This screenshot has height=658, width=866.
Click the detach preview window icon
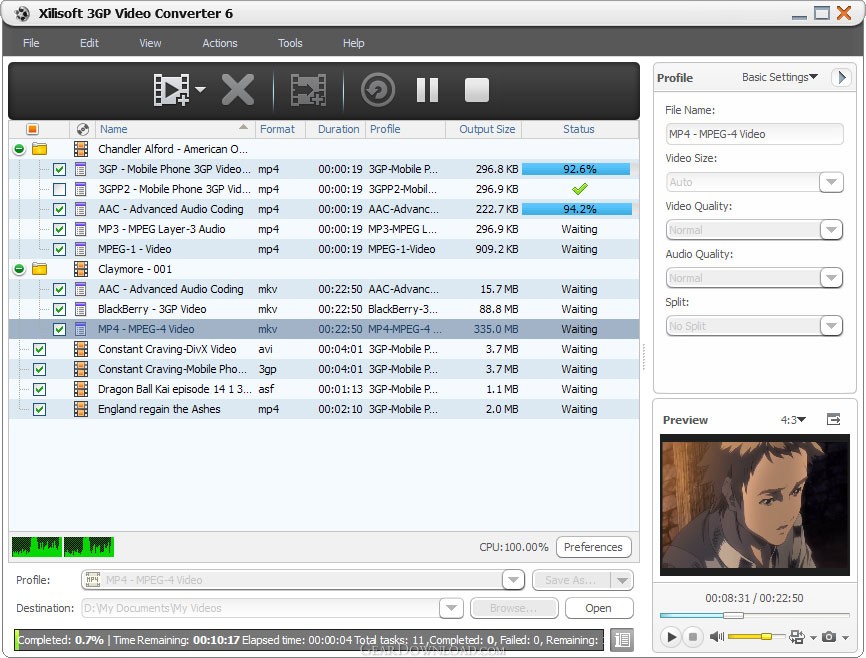point(833,420)
